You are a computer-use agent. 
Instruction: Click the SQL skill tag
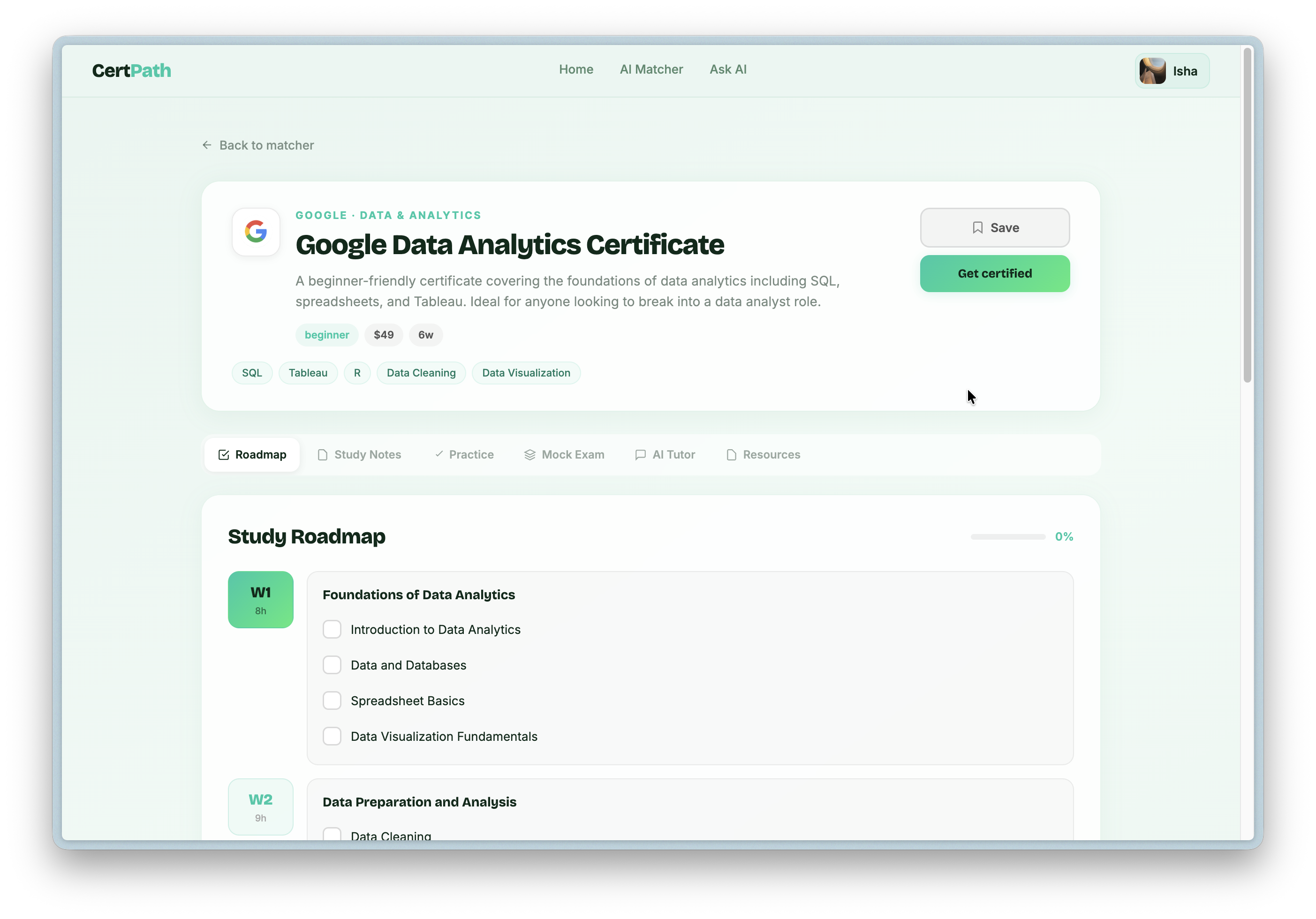[x=252, y=373]
